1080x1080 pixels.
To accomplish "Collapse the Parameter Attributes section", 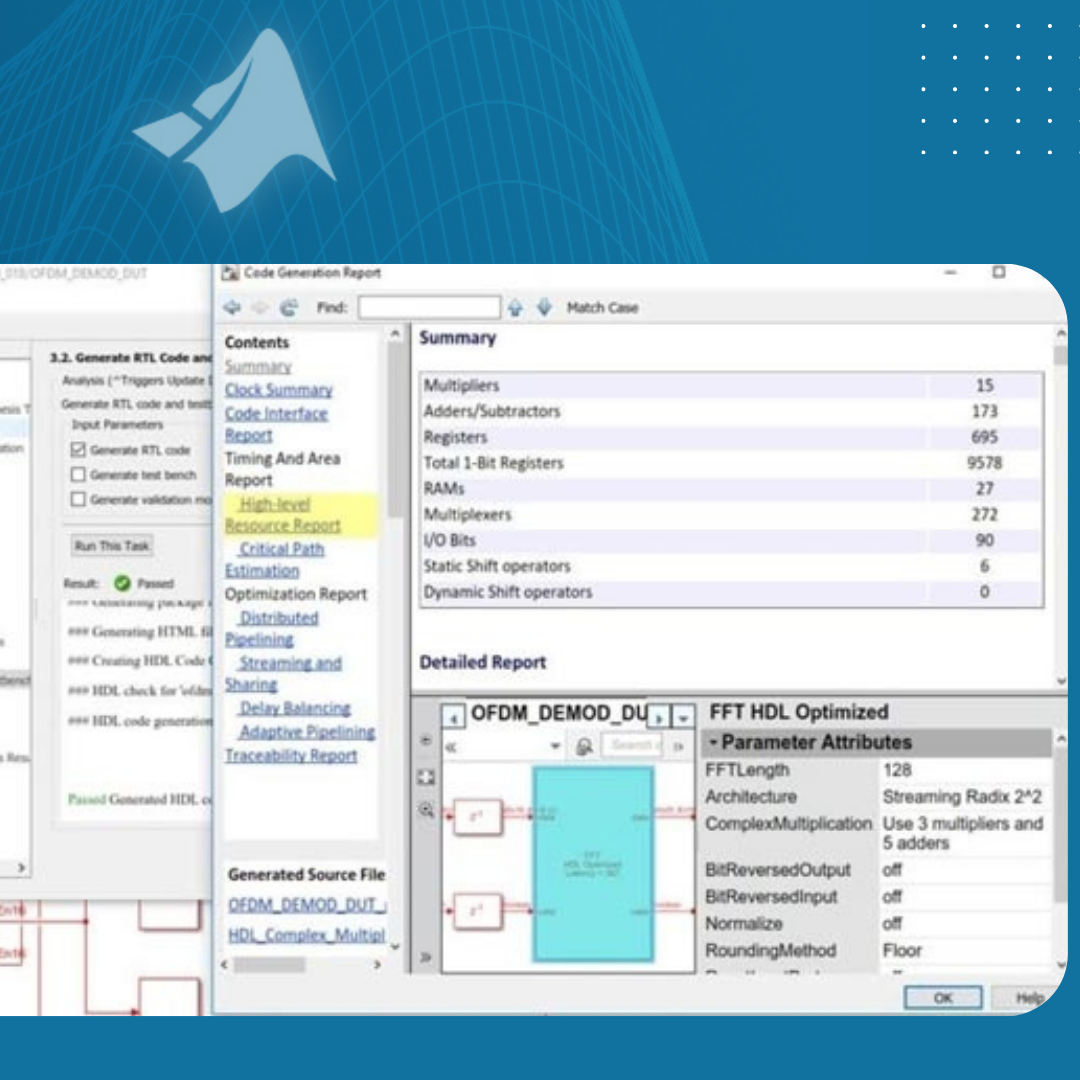I will click(x=714, y=743).
